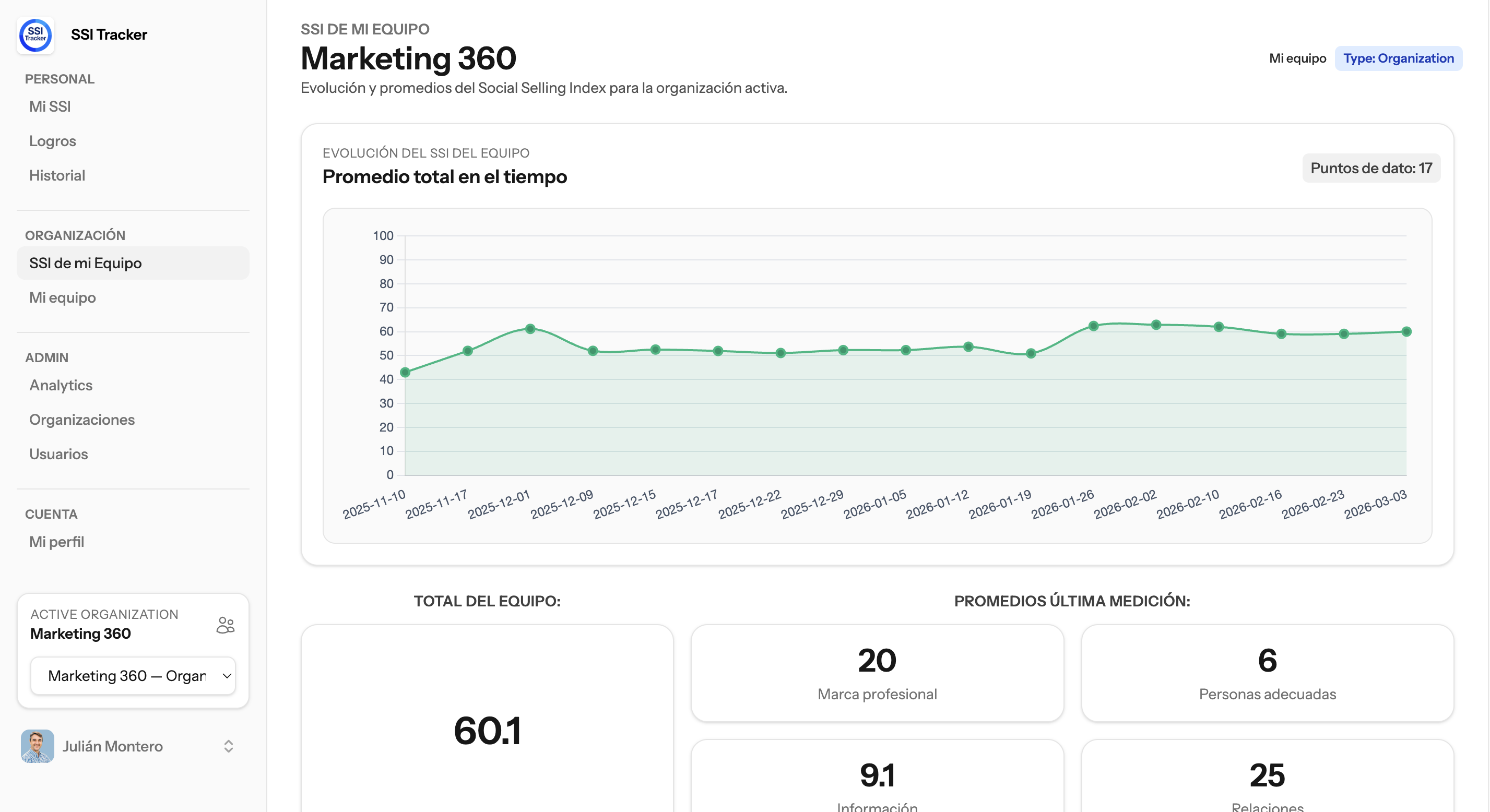
Task: Click the Puntos de dato: 17 badge
Action: click(1371, 169)
